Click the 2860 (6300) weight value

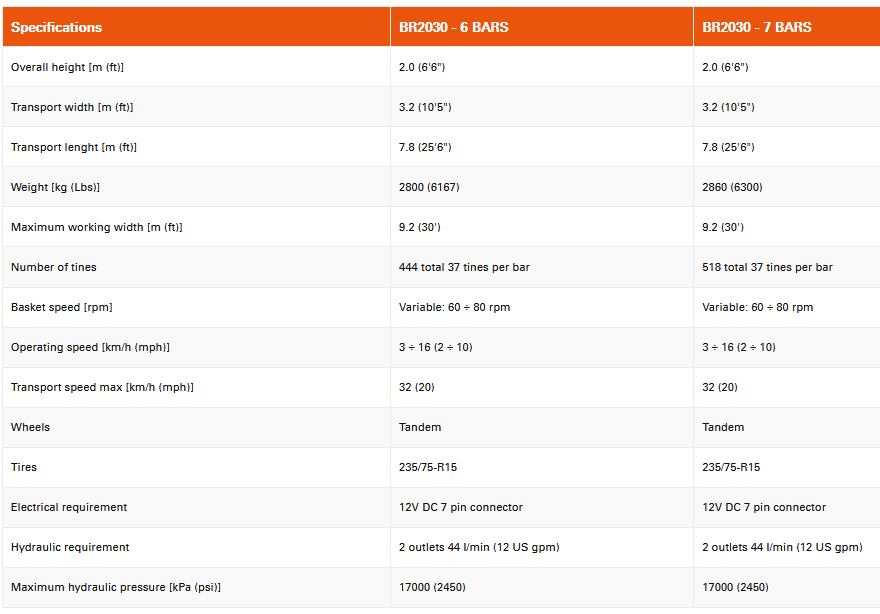[733, 187]
